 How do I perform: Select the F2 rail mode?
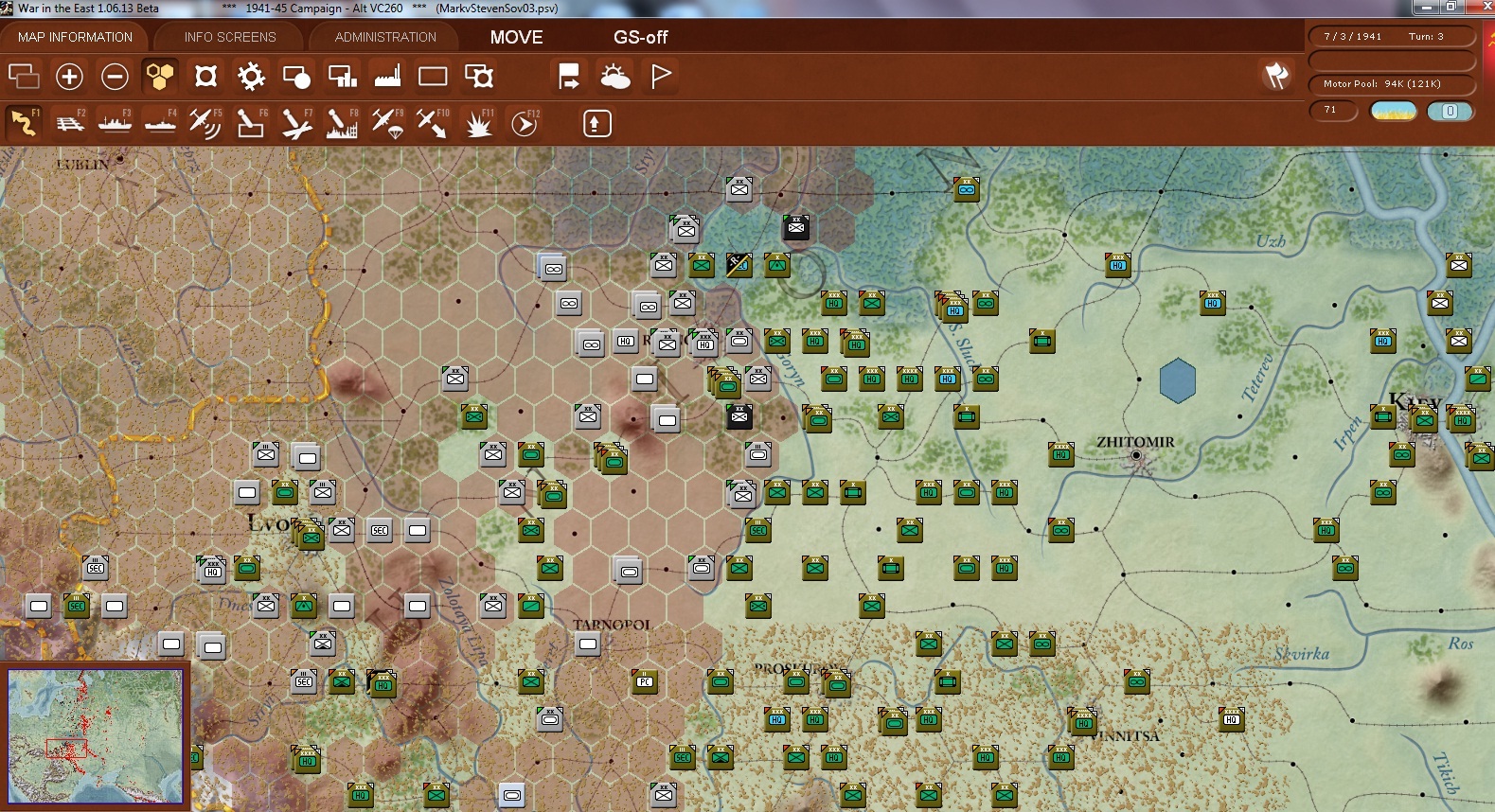coord(69,123)
